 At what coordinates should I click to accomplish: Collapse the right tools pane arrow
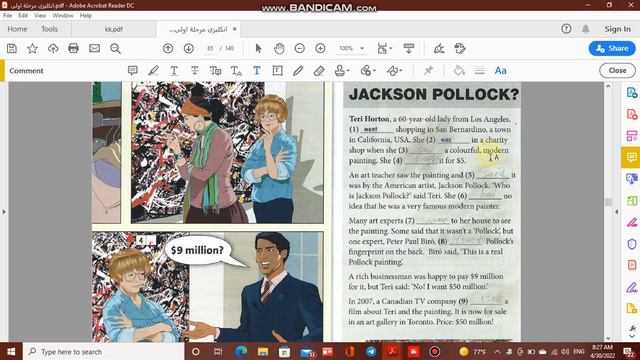pos(616,212)
